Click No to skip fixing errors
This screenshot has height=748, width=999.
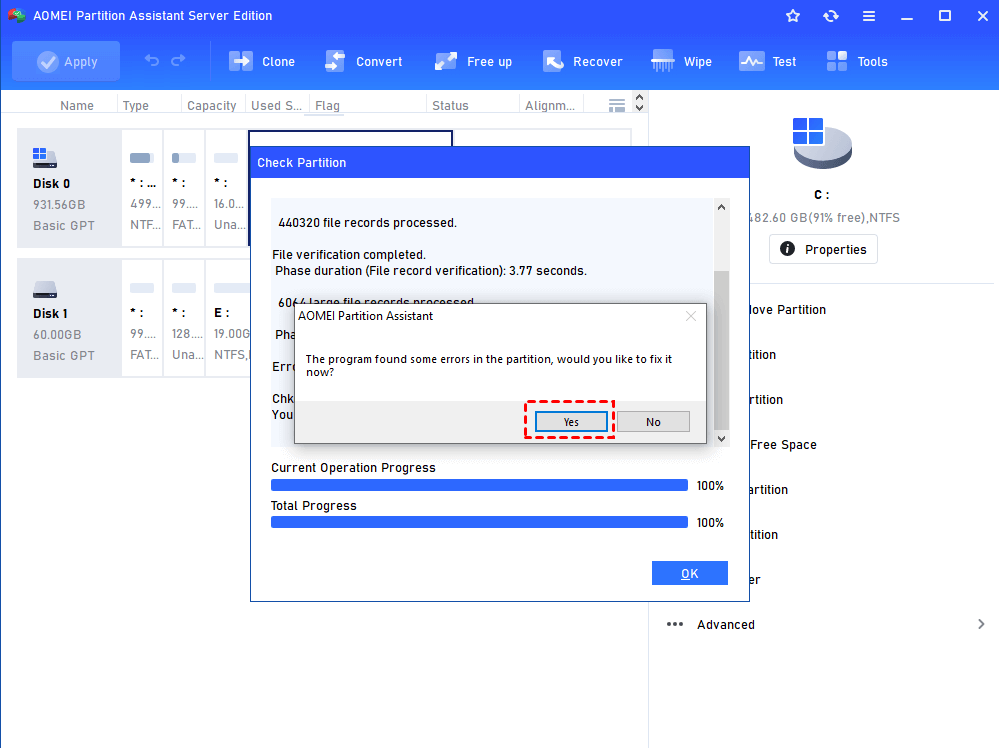(x=653, y=422)
